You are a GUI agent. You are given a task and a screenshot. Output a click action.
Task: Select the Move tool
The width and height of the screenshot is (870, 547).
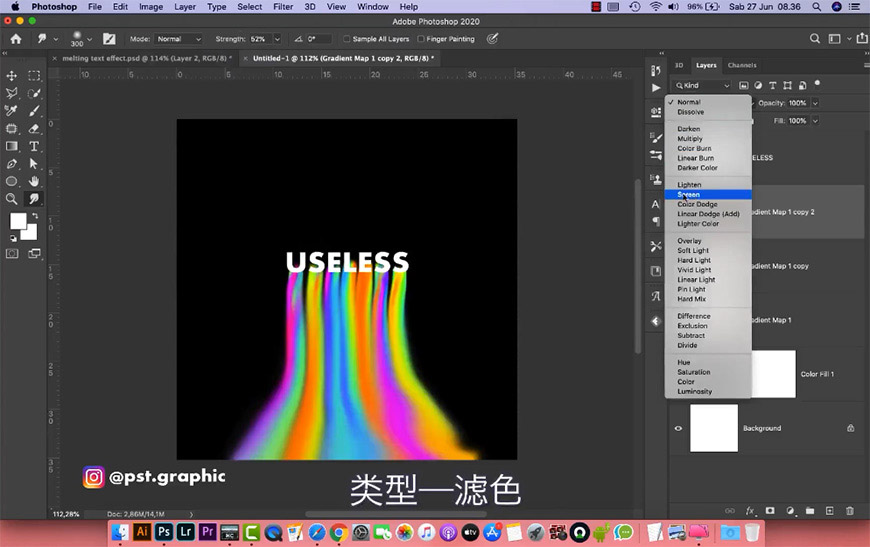coord(11,75)
